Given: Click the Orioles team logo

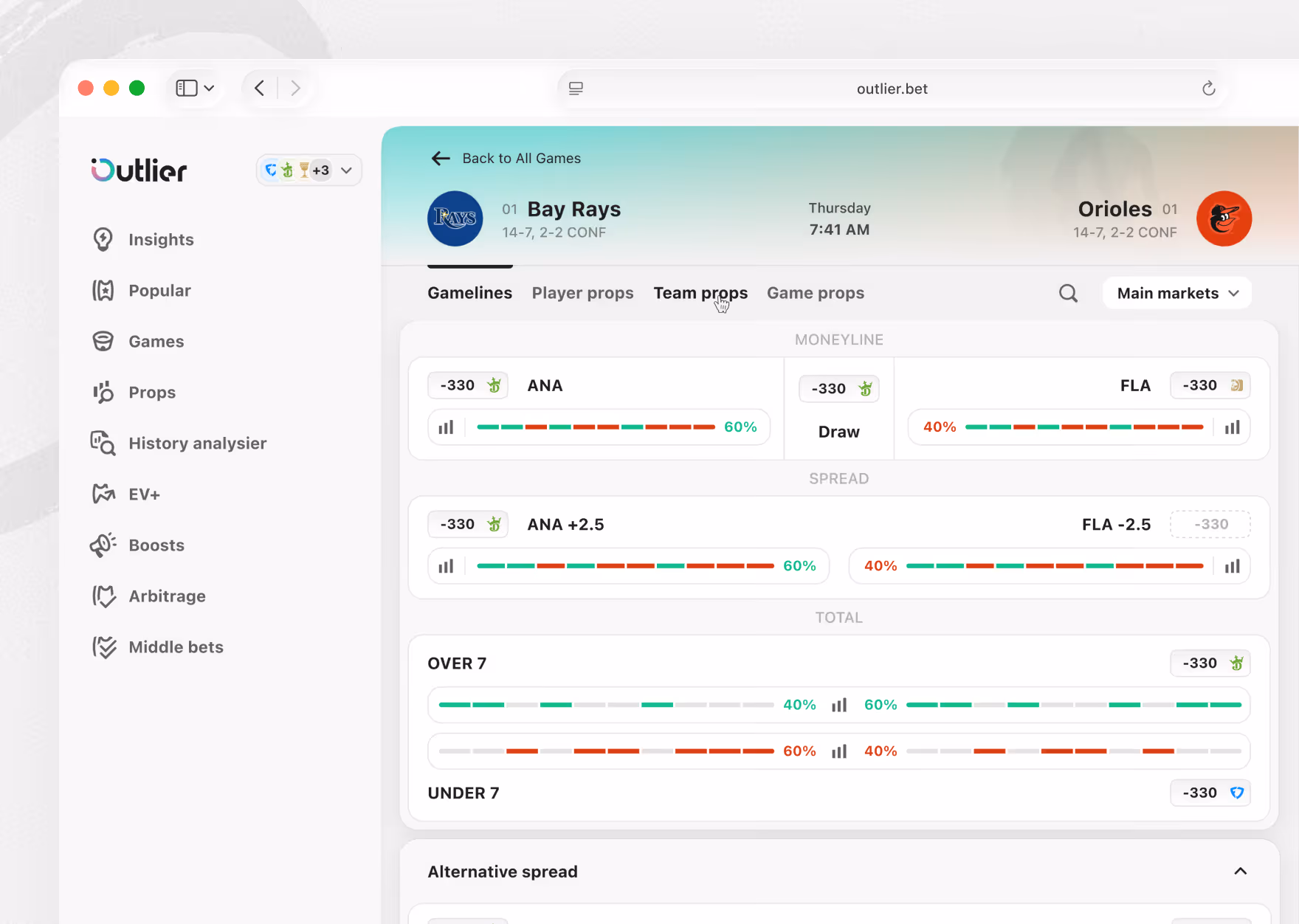Looking at the screenshot, I should [x=1224, y=218].
